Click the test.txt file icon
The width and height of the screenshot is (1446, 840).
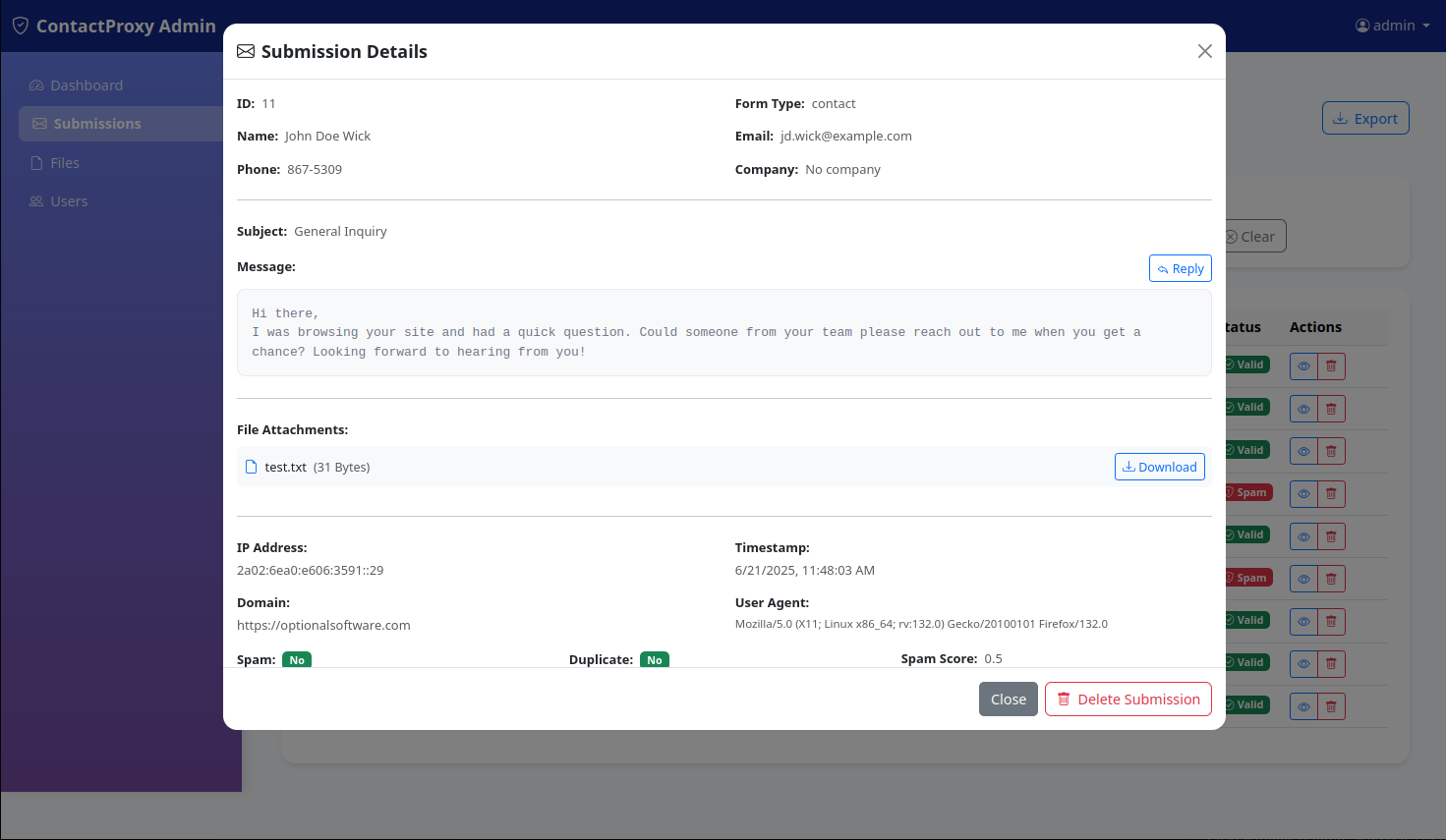tap(251, 467)
